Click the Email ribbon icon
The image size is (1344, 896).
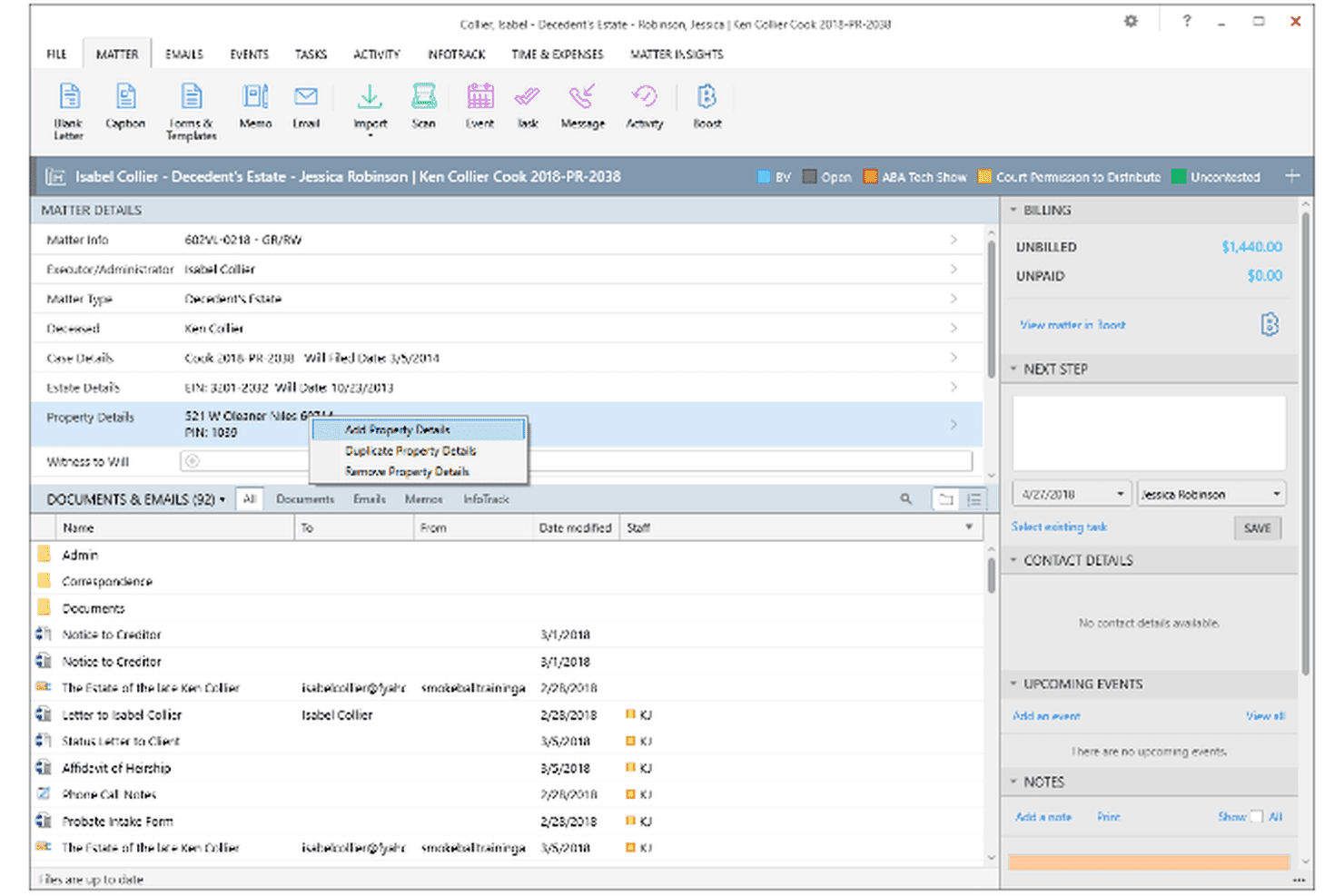click(x=306, y=106)
